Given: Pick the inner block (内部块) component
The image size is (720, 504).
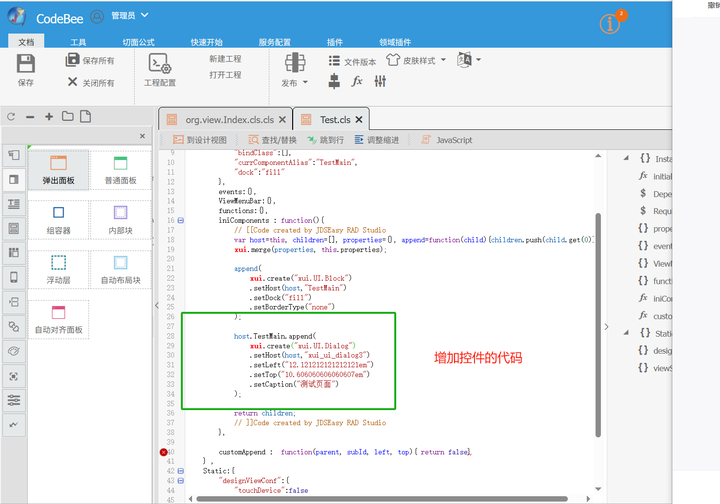Looking at the screenshot, I should coord(121,220).
